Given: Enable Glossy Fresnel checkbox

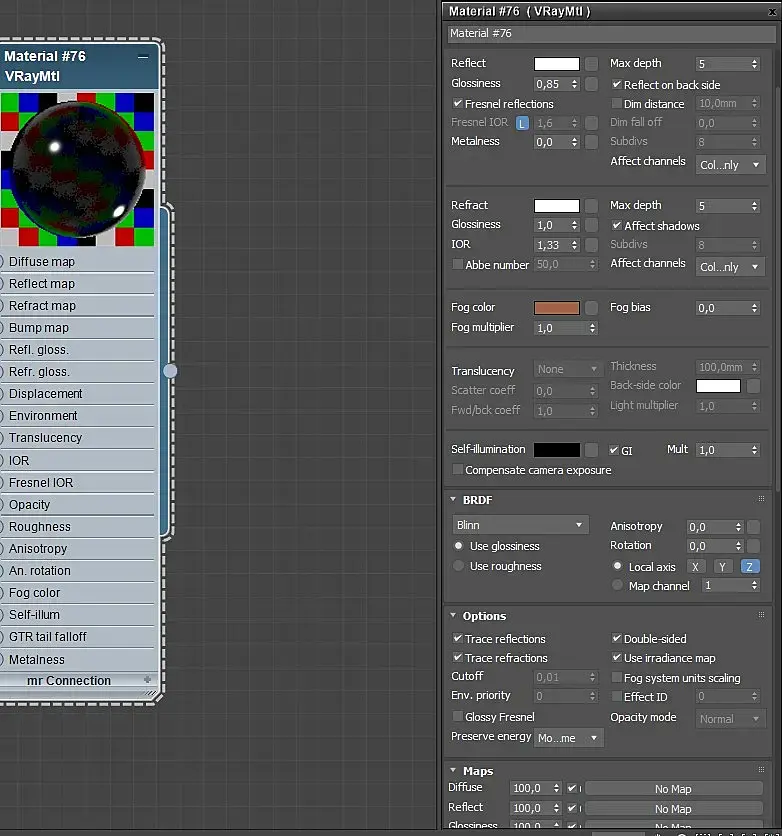Looking at the screenshot, I should click(x=457, y=716).
